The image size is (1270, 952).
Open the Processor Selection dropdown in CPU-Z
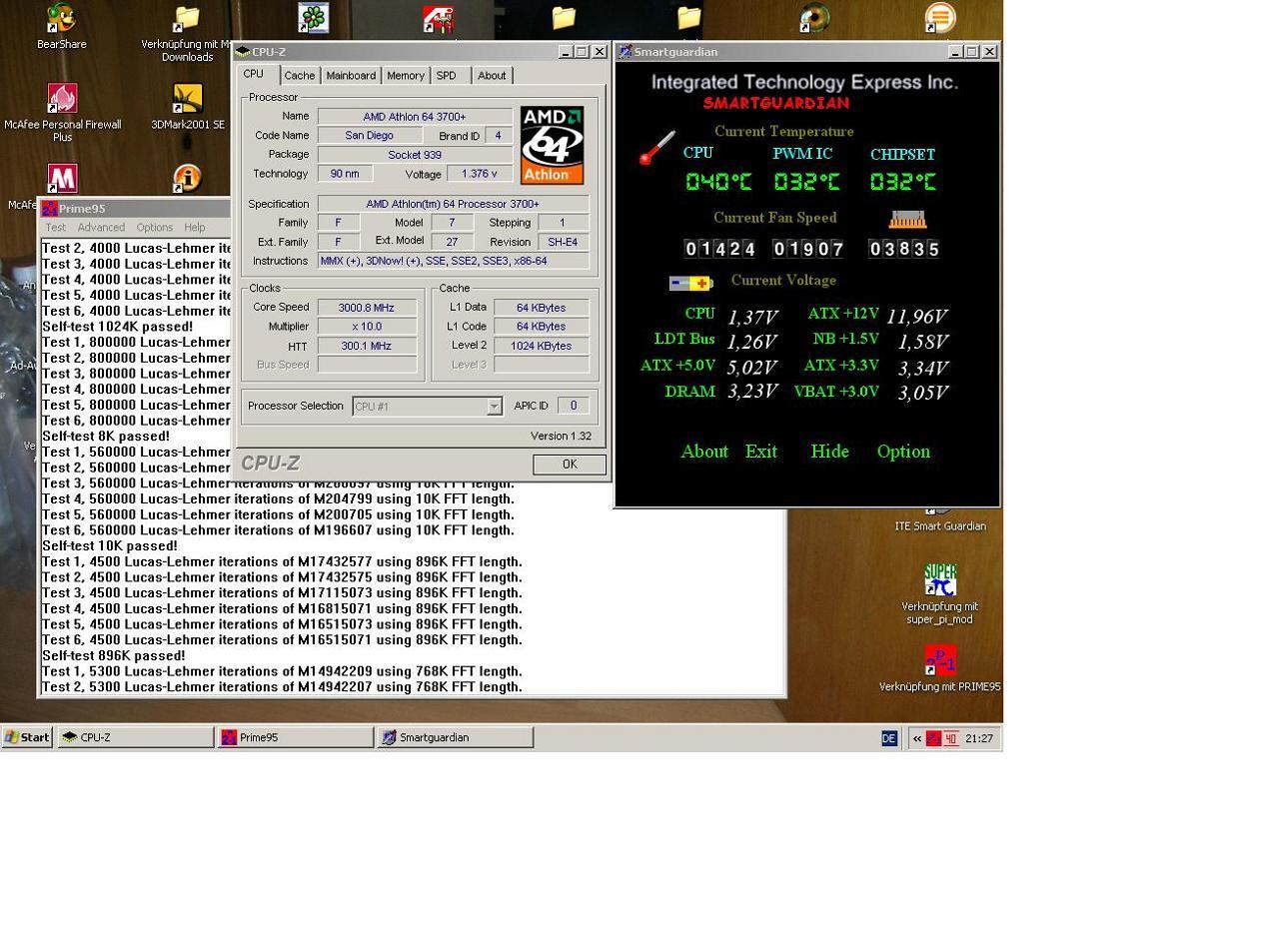pos(494,407)
